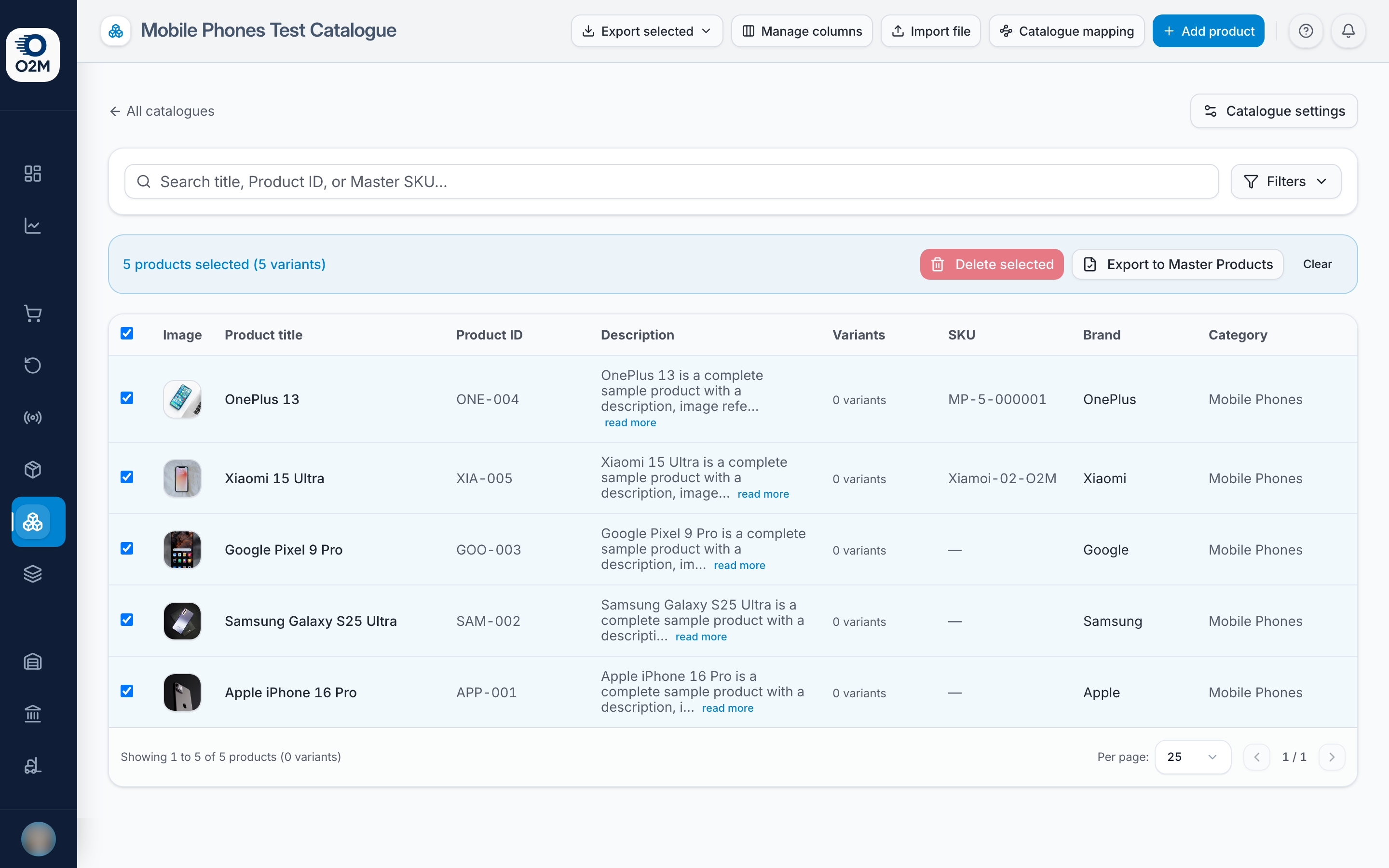Open the analytics line chart icon in sidebar
This screenshot has height=868, width=1389.
coord(33,226)
